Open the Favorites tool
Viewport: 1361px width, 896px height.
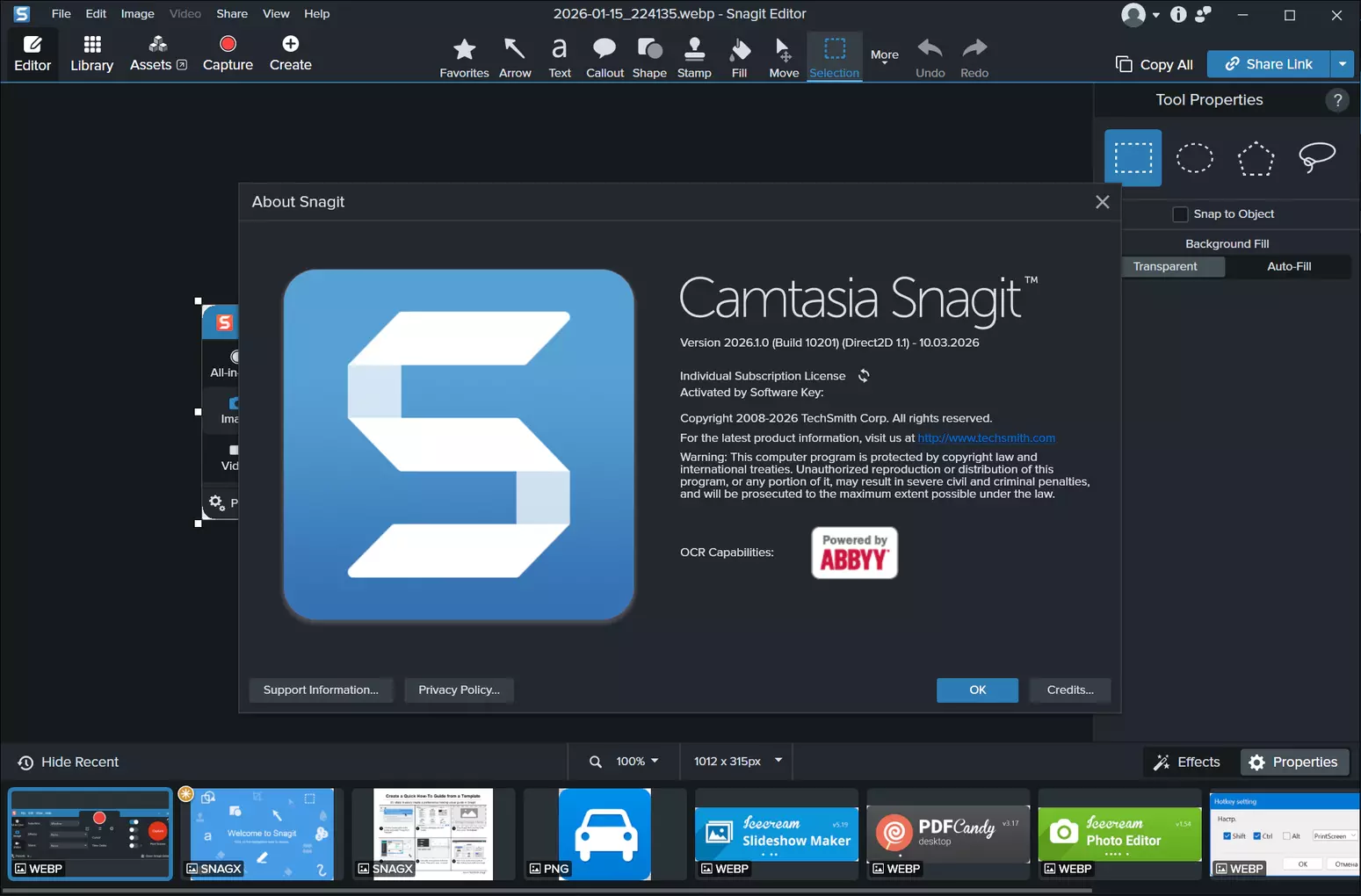[464, 58]
